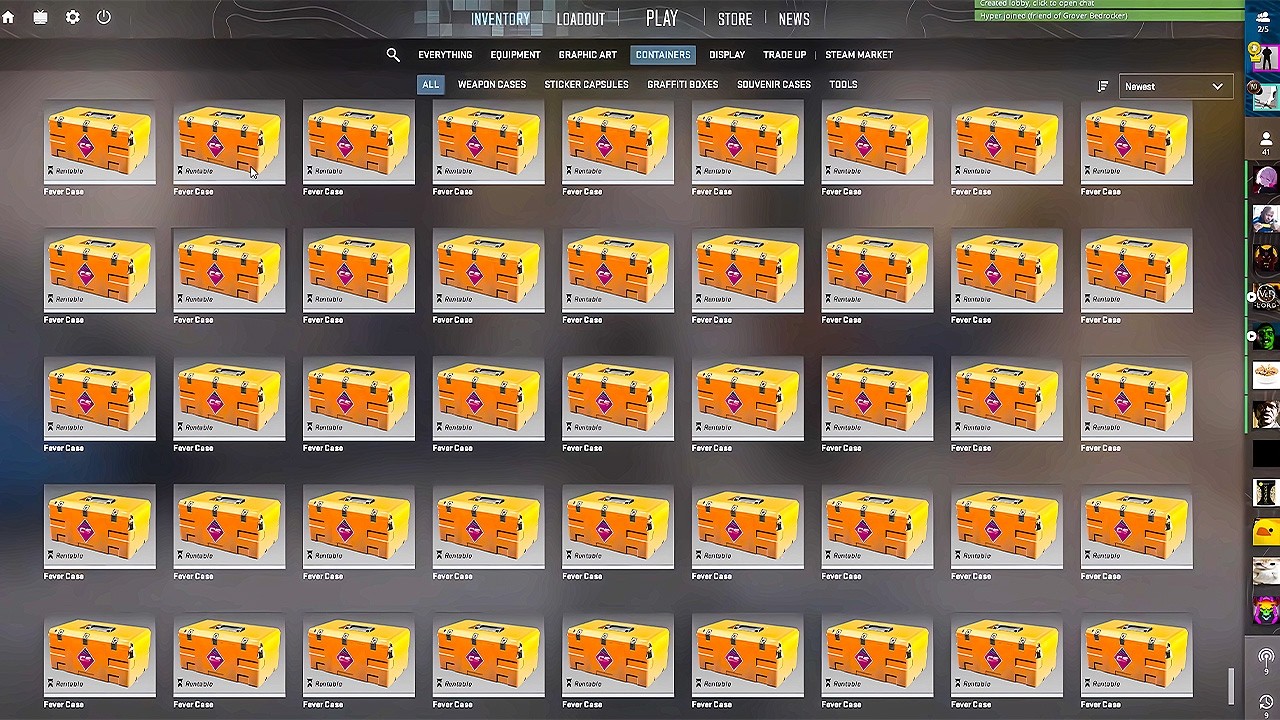The image size is (1280, 720).
Task: Select the yellow duck friend avatar
Action: click(x=1265, y=532)
